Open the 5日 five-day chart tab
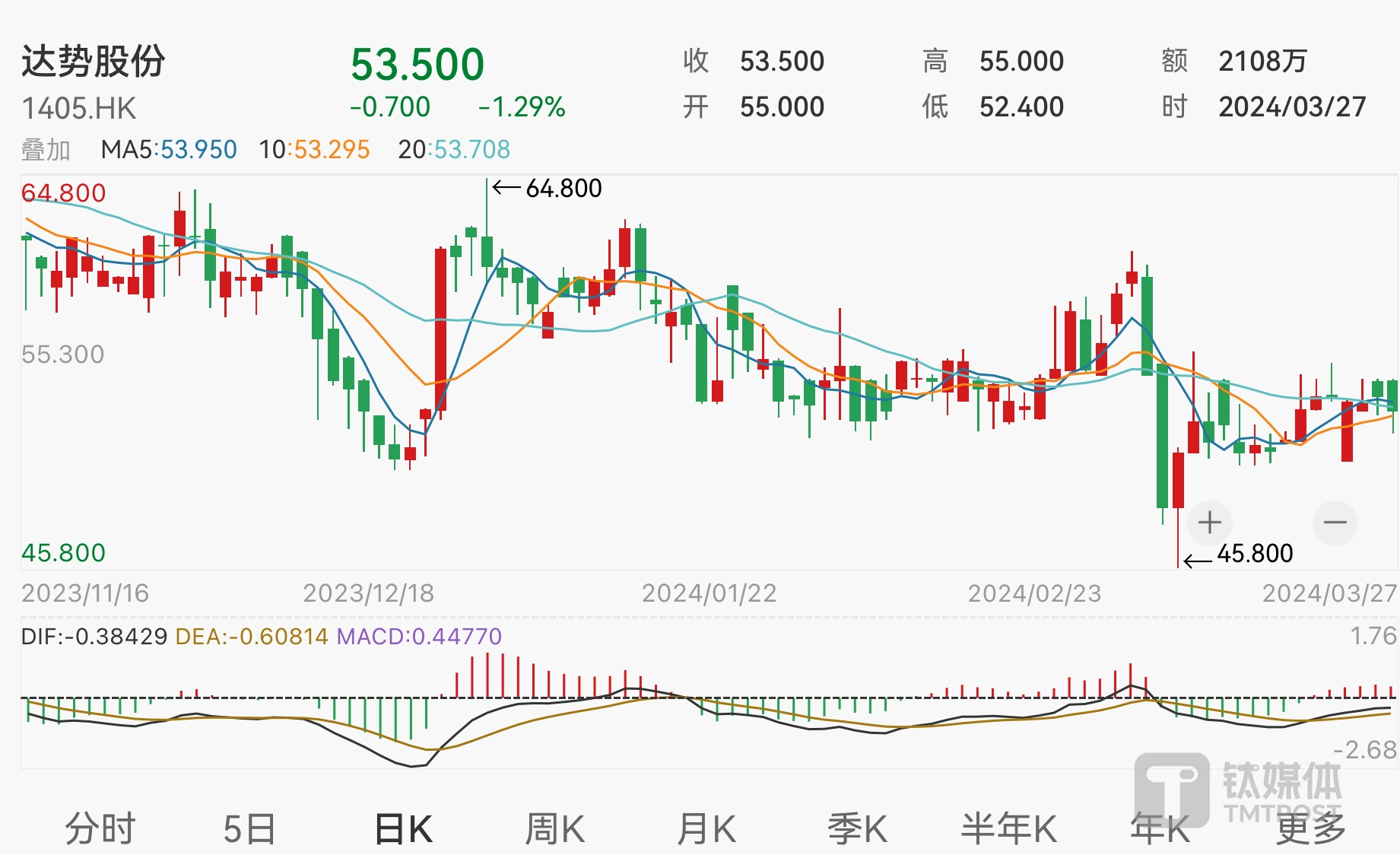 click(249, 828)
